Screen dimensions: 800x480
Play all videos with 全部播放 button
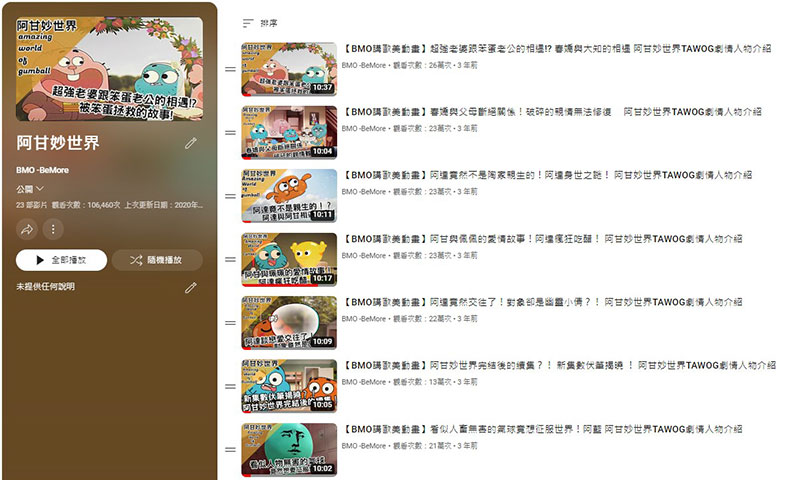tap(61, 260)
